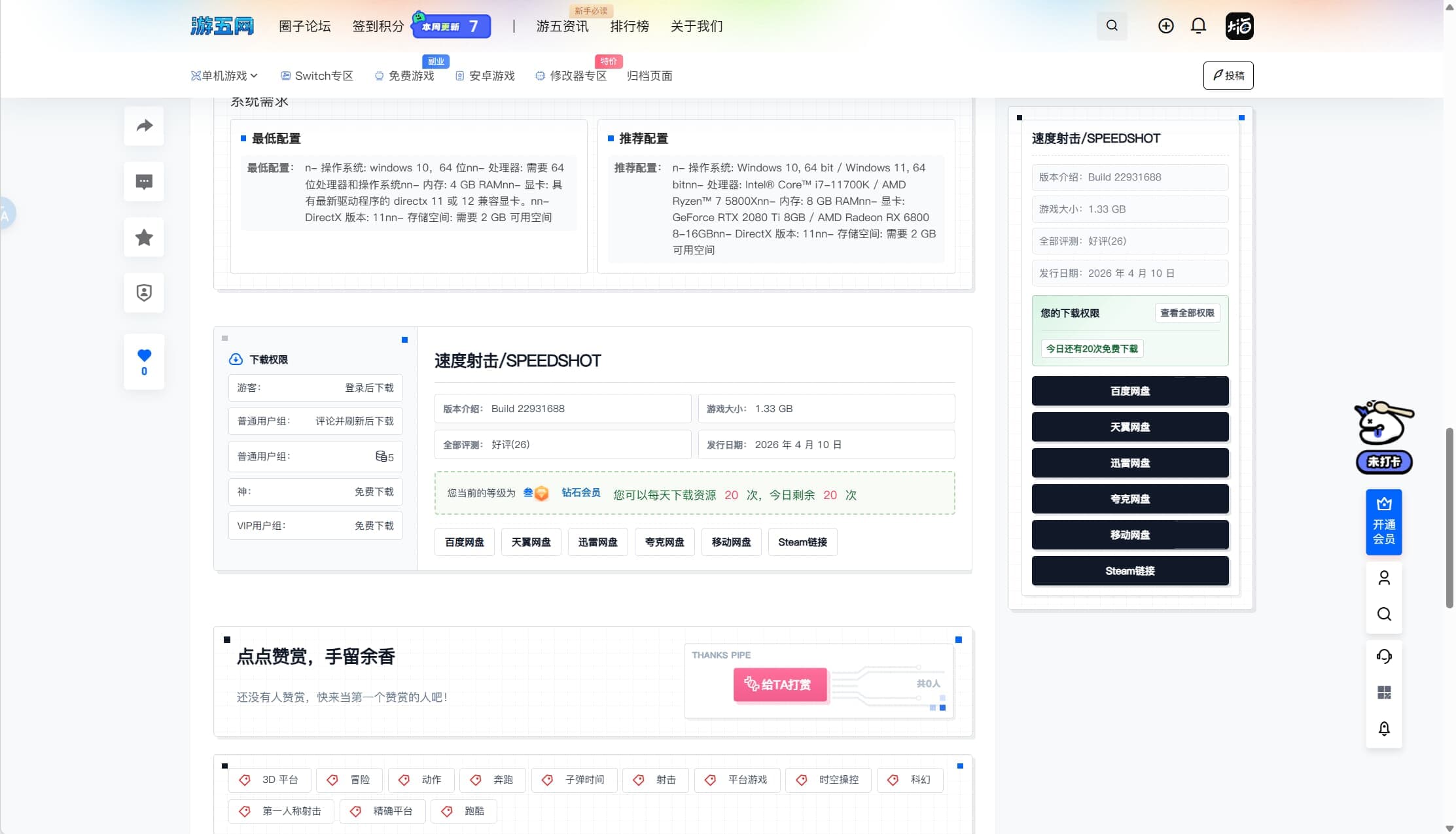Click the 3D 平台 tag
Screen dimensions: 1456x834
click(x=270, y=780)
